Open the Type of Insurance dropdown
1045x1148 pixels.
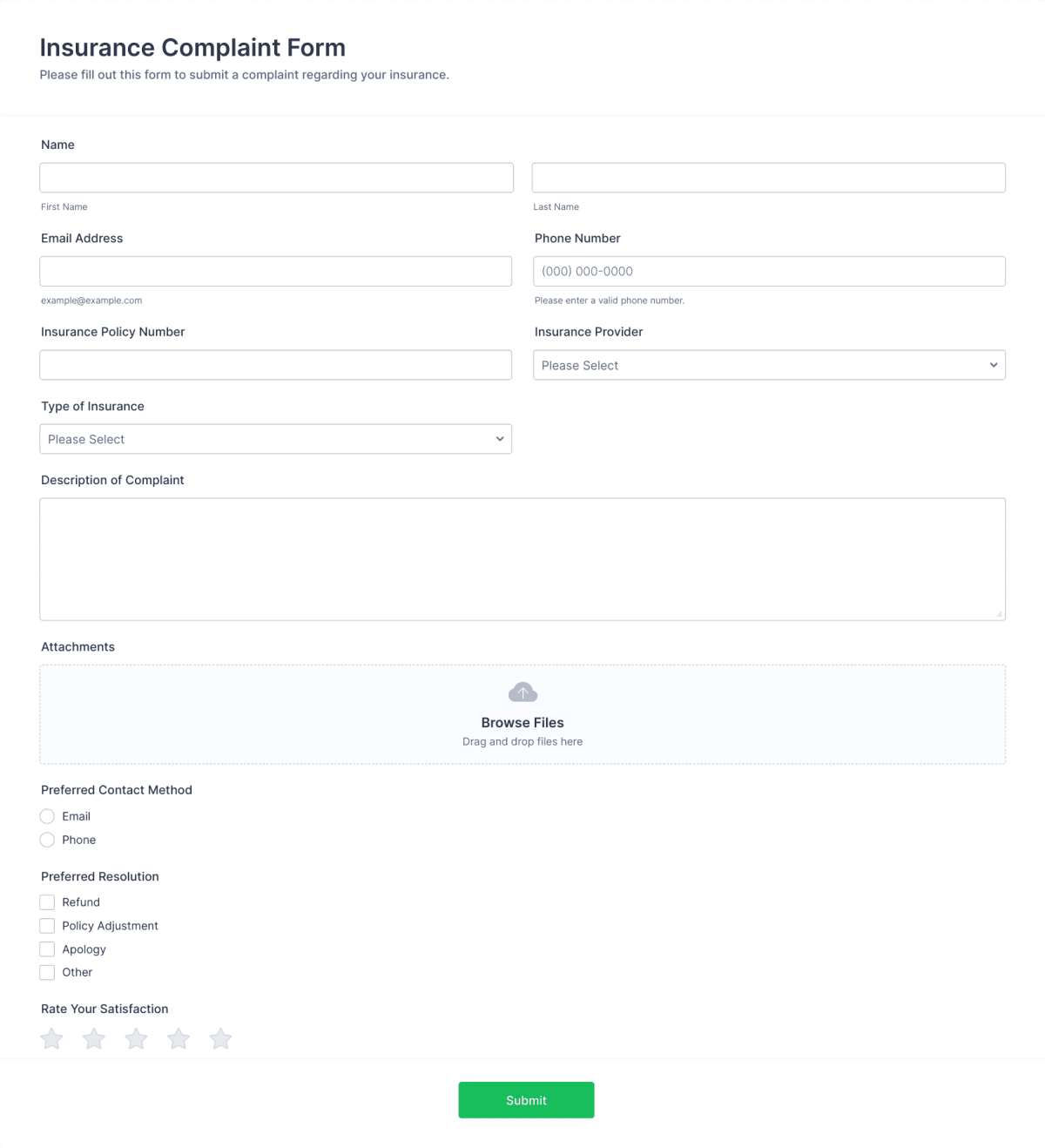point(275,439)
